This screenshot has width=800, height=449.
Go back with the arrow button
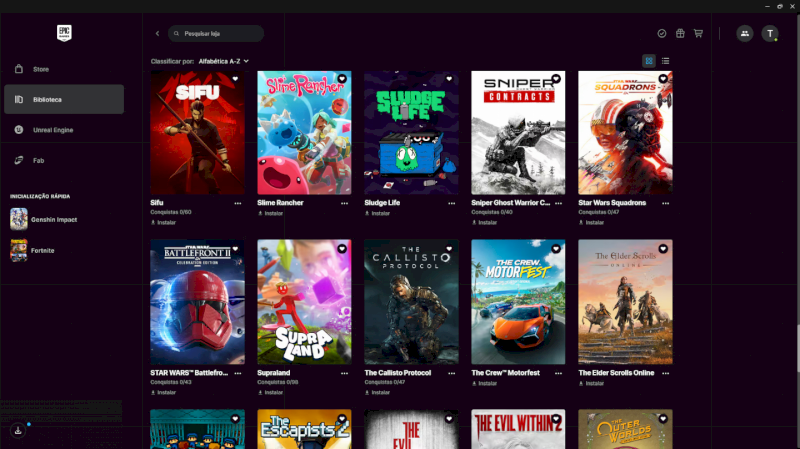pos(157,34)
